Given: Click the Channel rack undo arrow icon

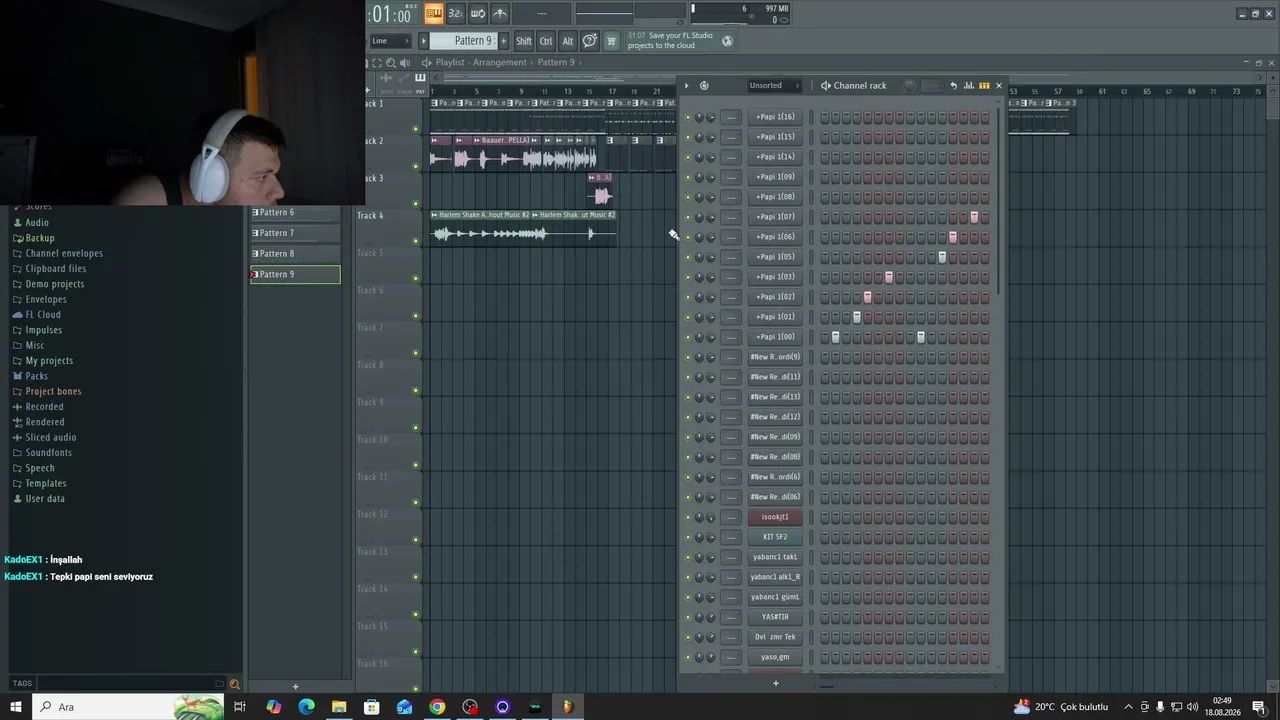Looking at the screenshot, I should point(953,85).
